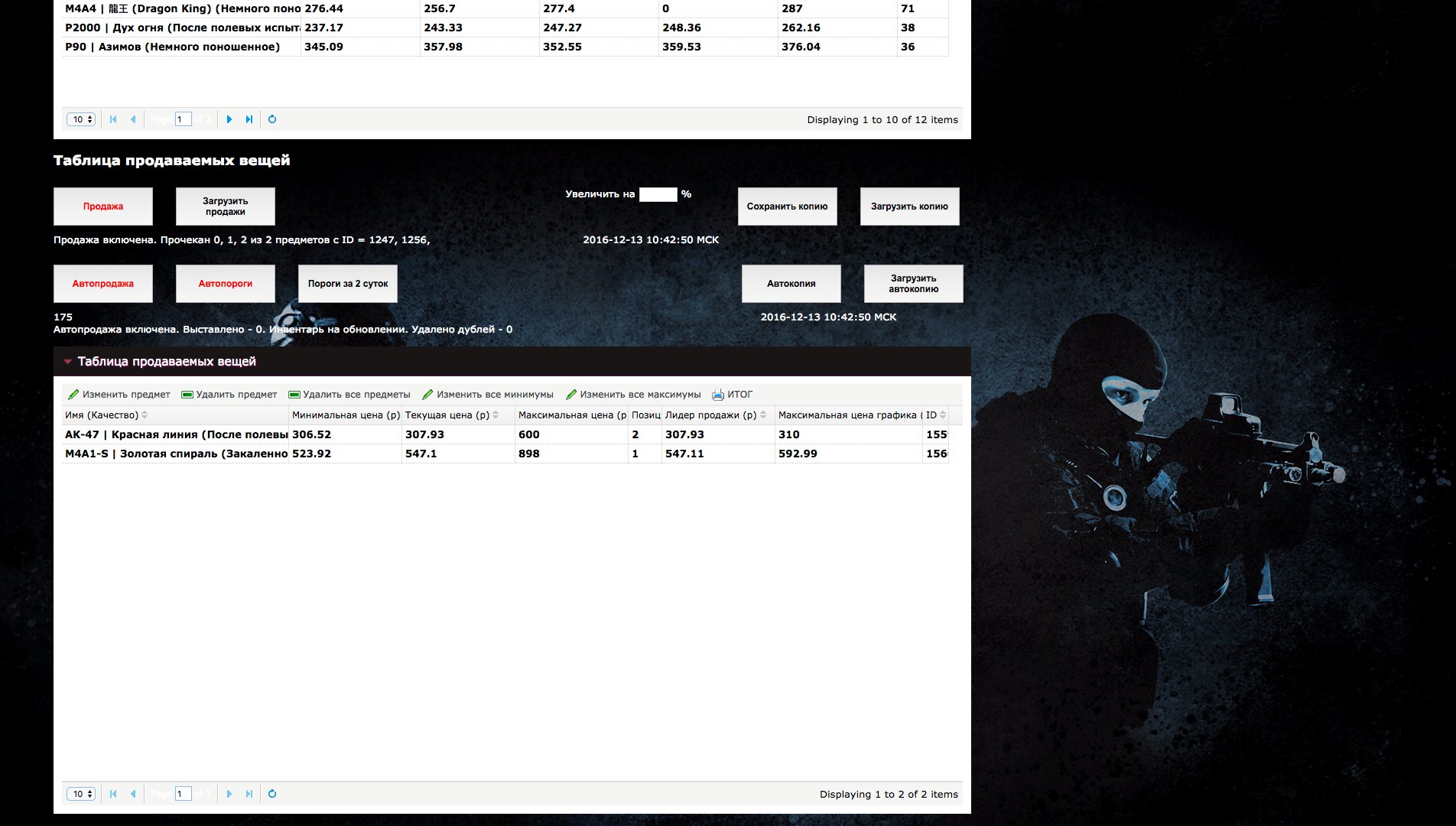
Task: Toggle the red Продажа button
Action: pyautogui.click(x=103, y=206)
